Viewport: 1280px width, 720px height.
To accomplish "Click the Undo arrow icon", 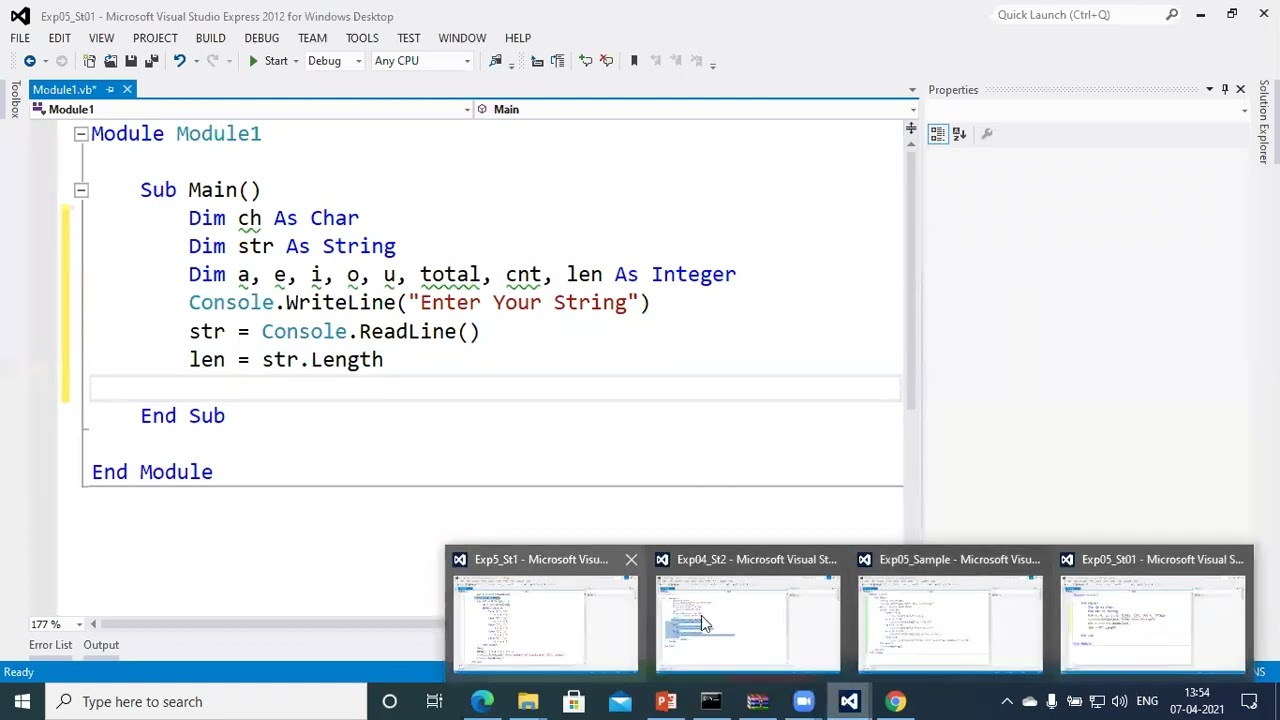I will (179, 61).
